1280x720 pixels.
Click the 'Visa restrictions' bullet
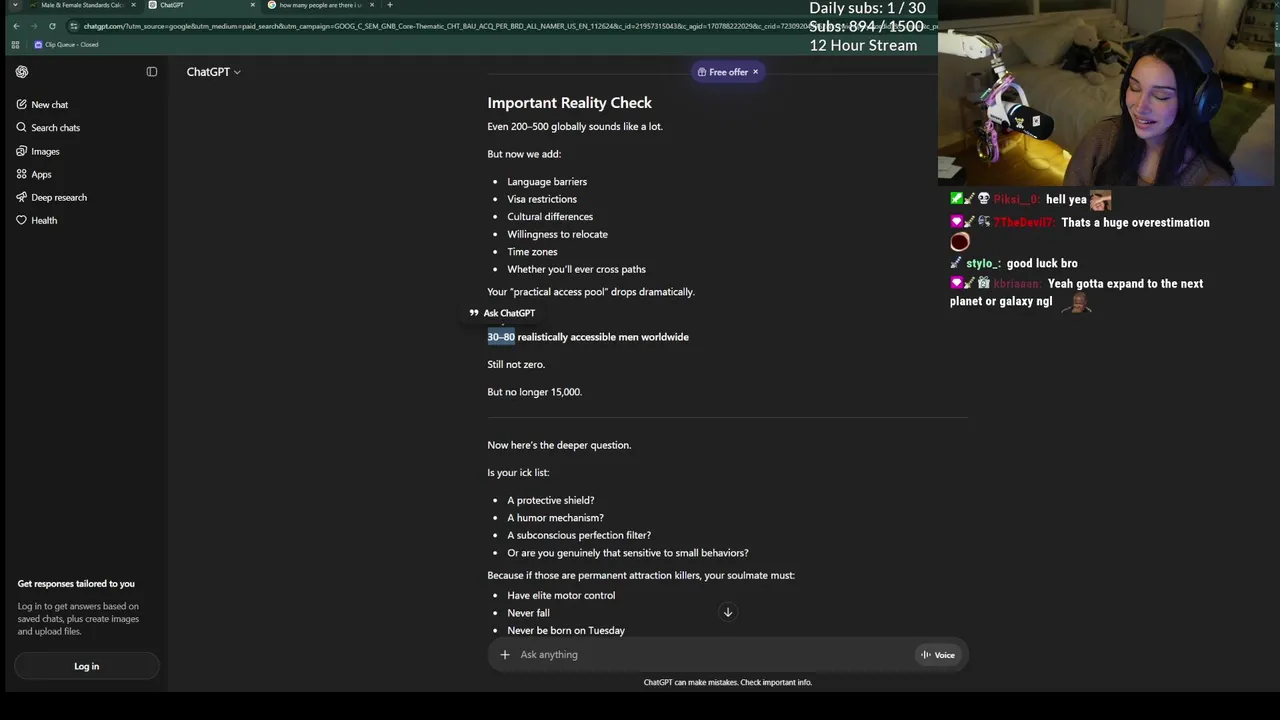pos(542,199)
